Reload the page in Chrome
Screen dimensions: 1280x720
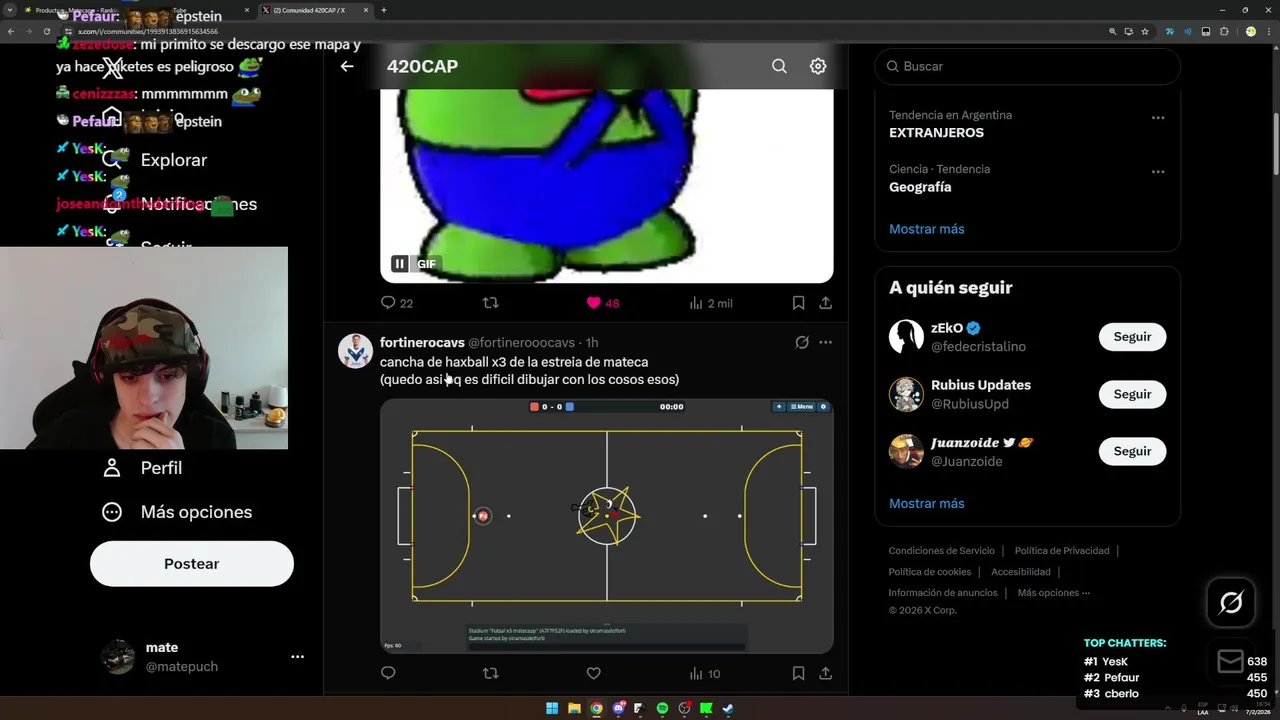(46, 31)
